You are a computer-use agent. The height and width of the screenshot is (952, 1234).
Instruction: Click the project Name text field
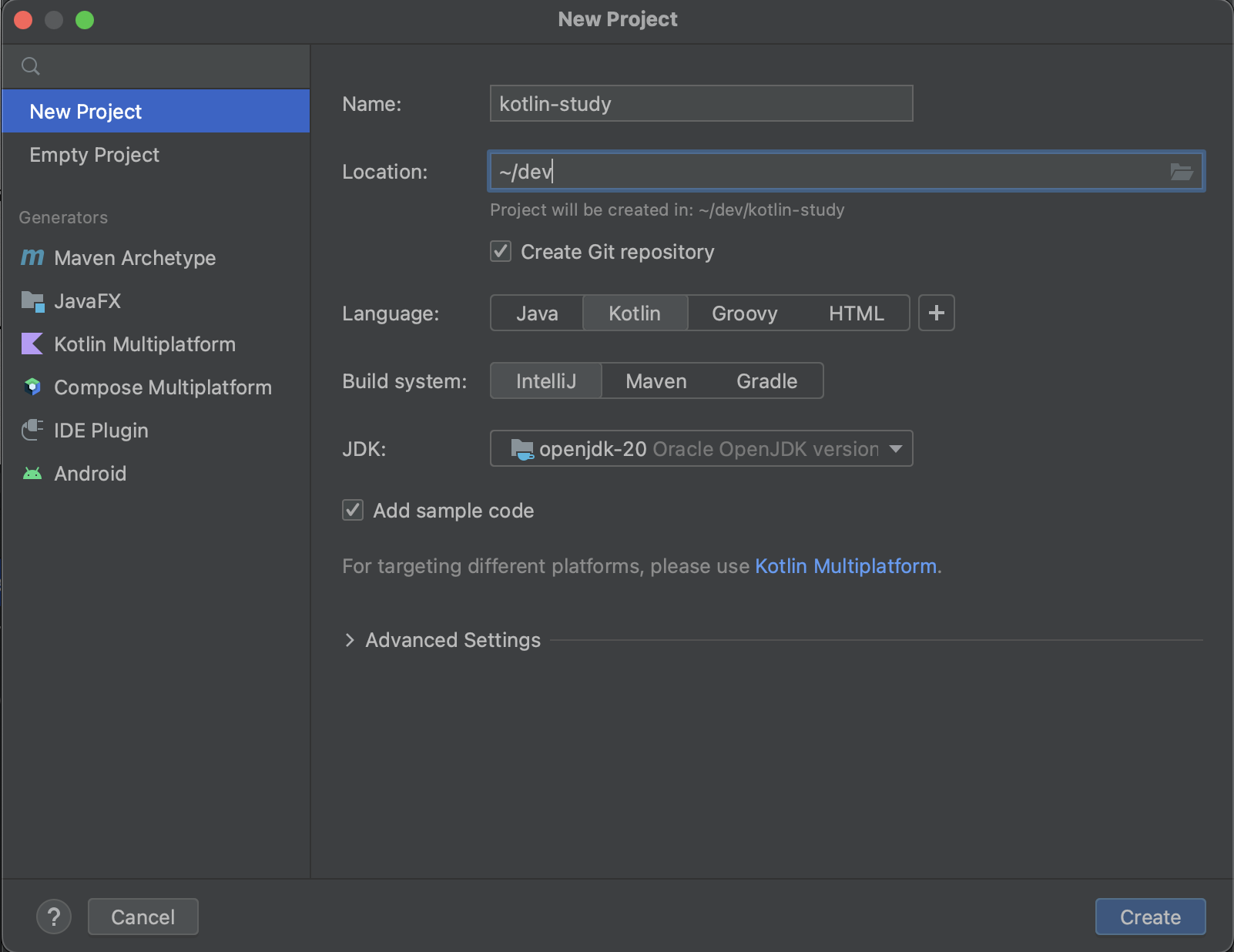click(701, 104)
